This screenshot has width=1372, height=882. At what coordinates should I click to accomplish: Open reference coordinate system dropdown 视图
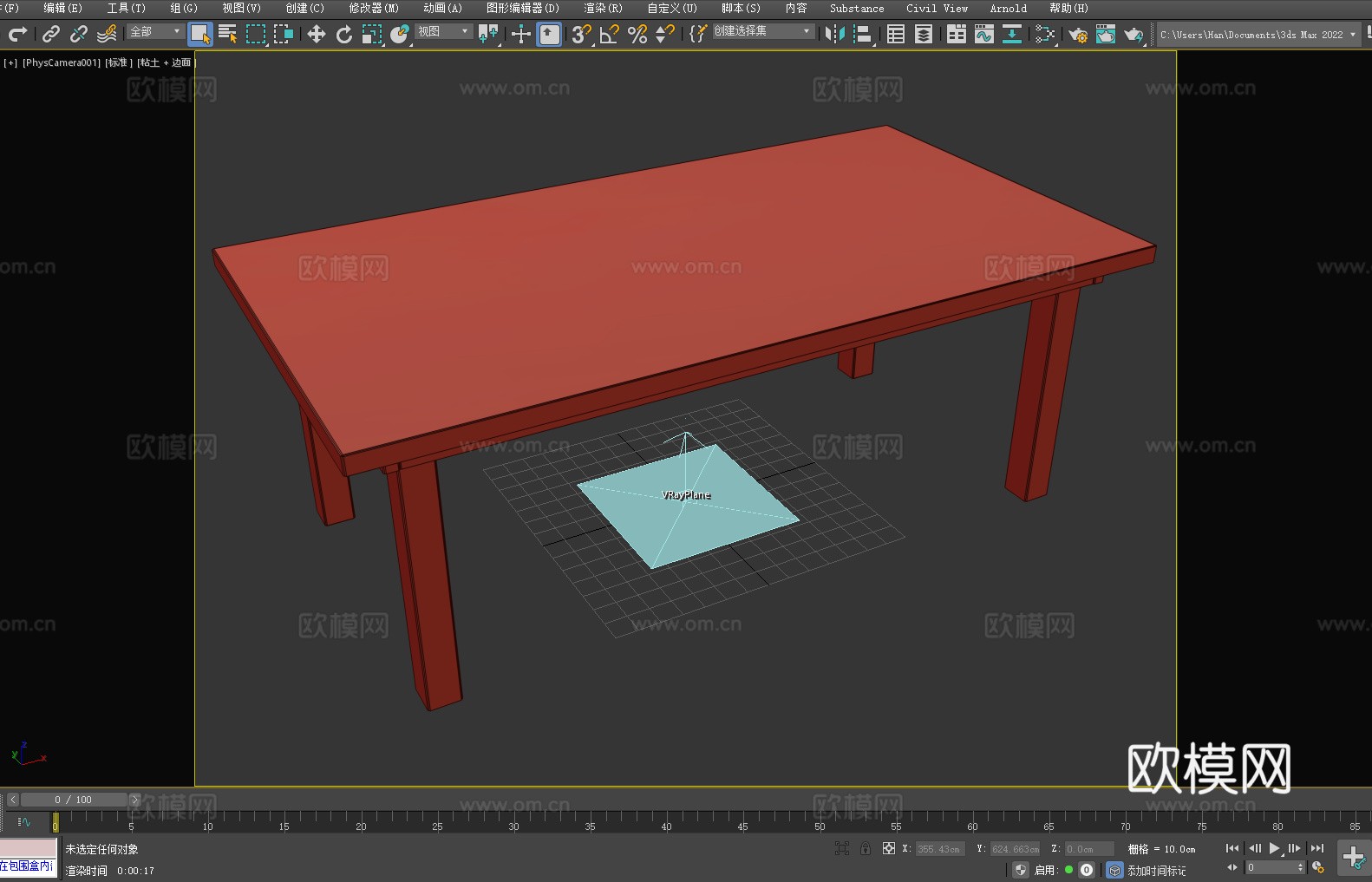(x=444, y=31)
